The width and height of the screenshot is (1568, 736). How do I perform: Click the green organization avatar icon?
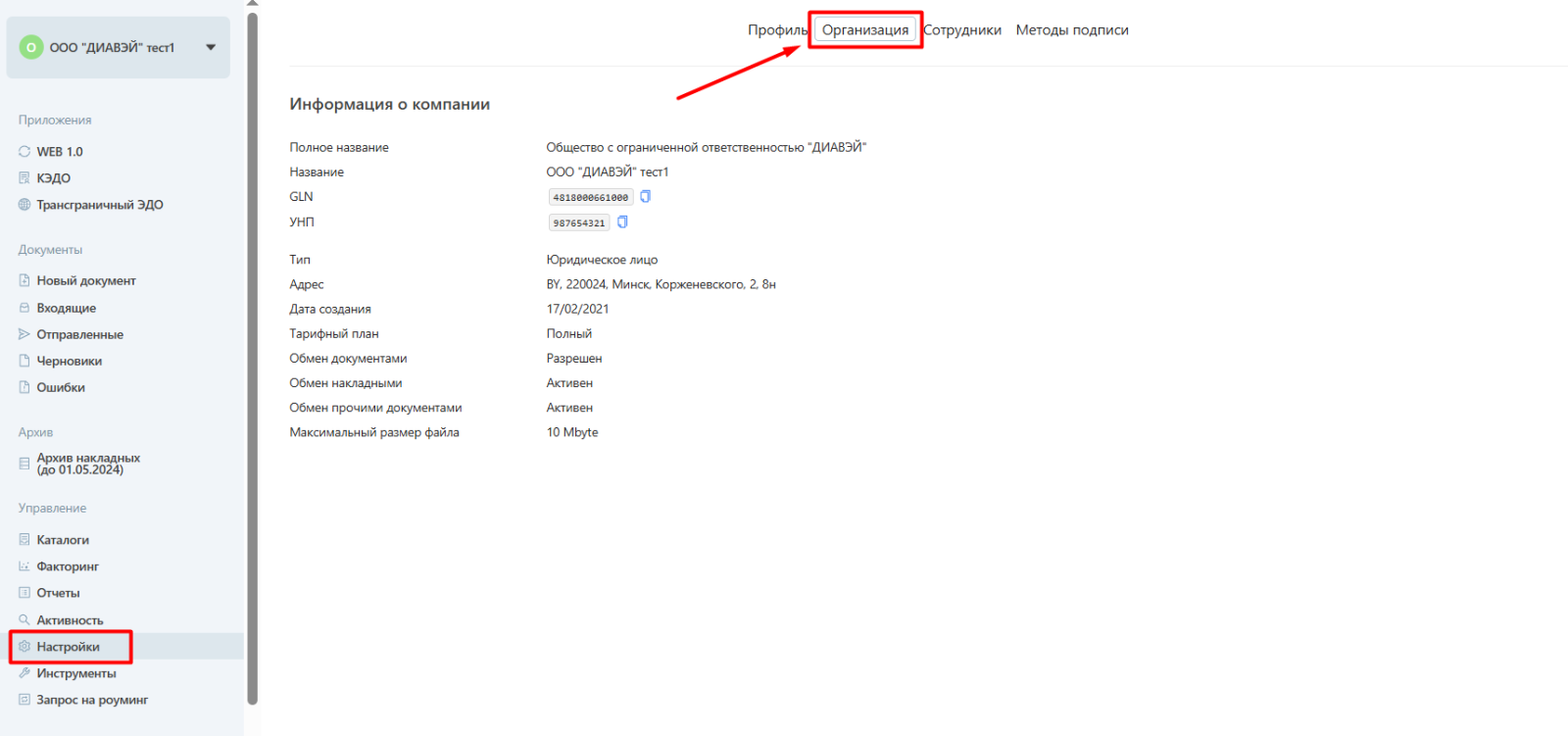click(31, 47)
